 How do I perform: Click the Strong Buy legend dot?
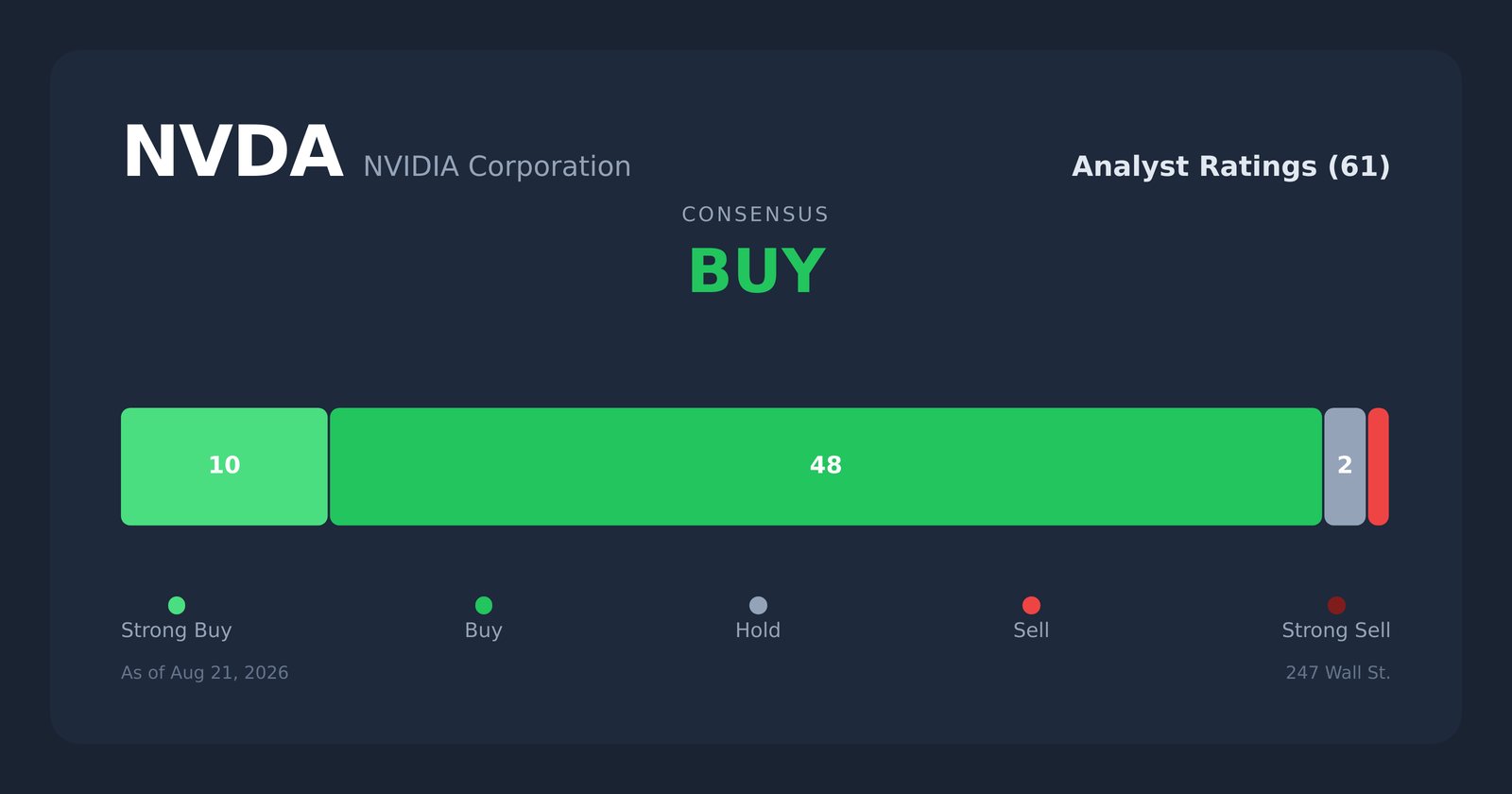pos(177,605)
